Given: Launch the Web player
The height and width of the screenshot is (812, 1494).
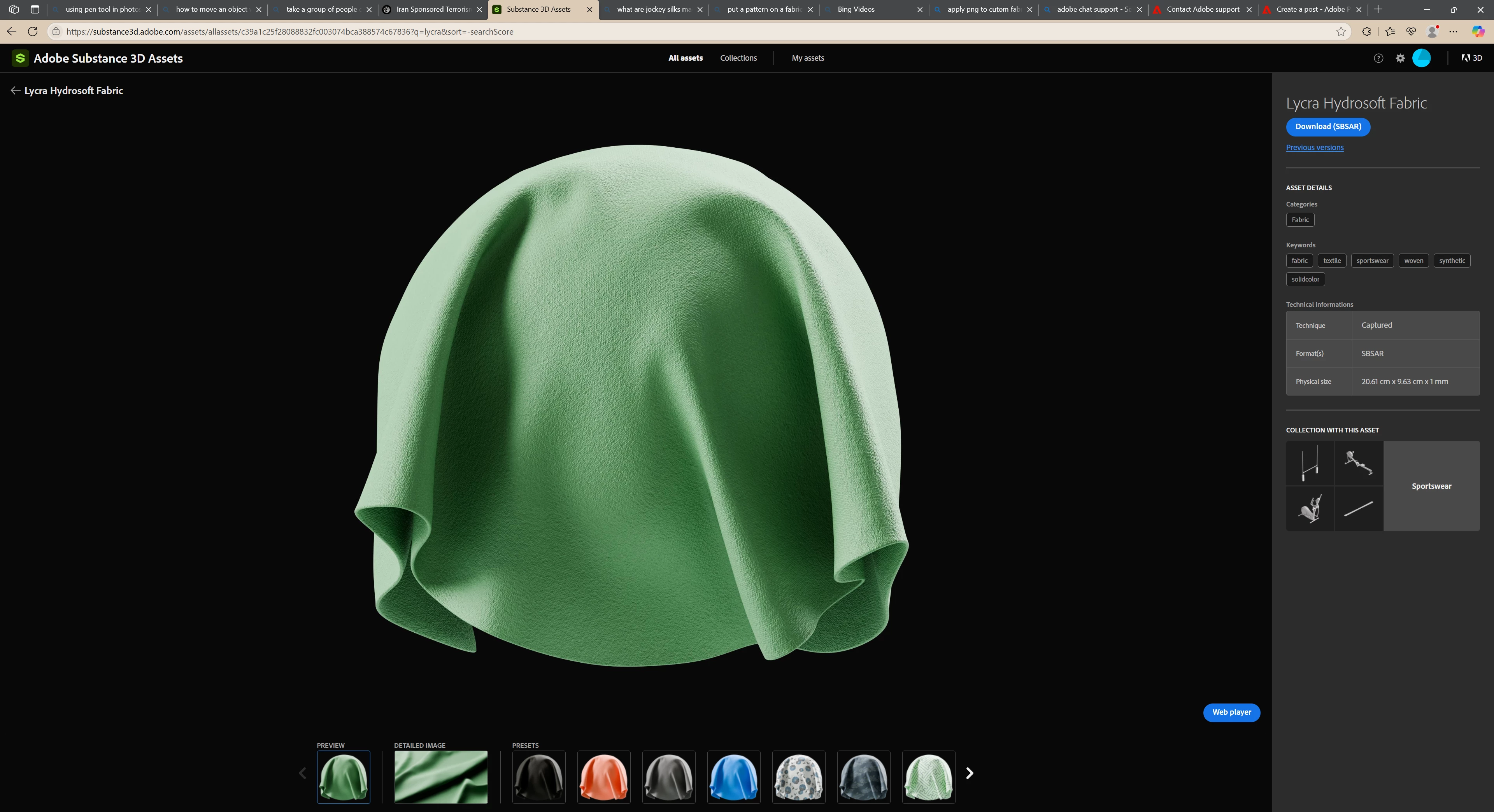Looking at the screenshot, I should coord(1231,712).
